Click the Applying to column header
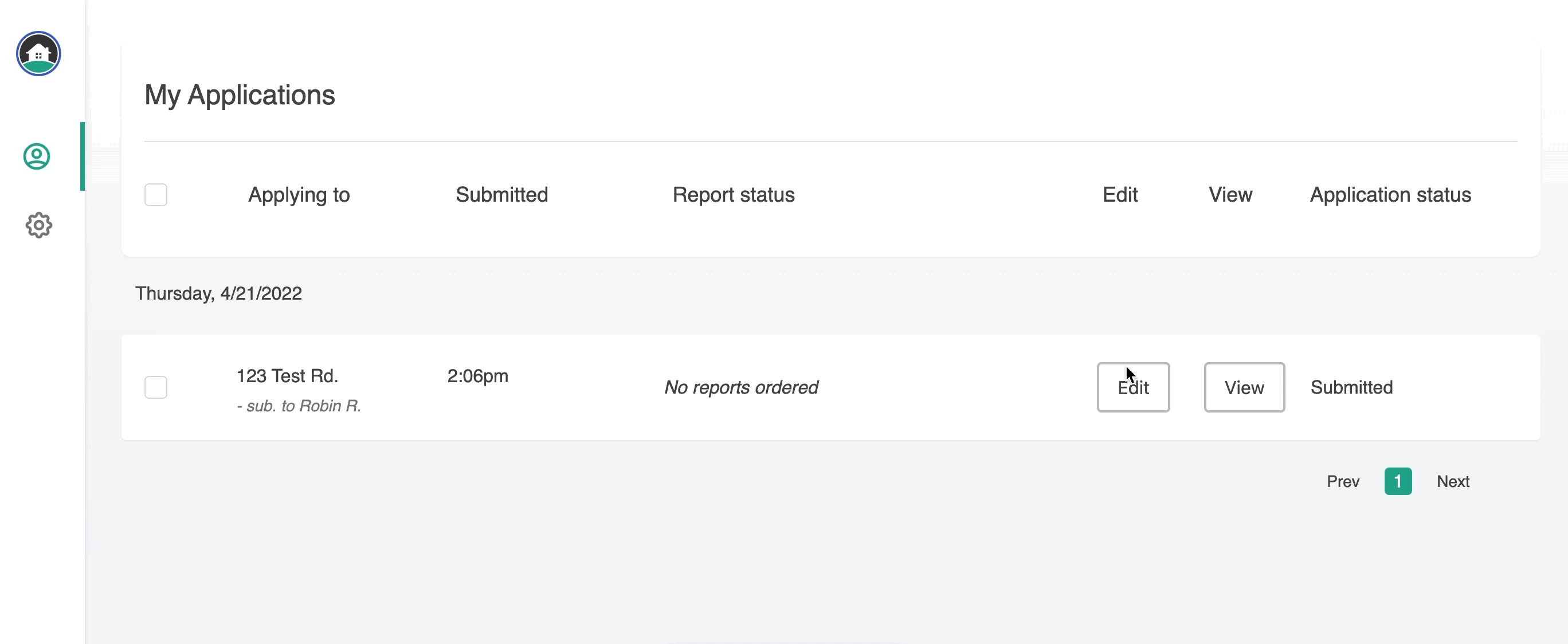 (x=299, y=195)
